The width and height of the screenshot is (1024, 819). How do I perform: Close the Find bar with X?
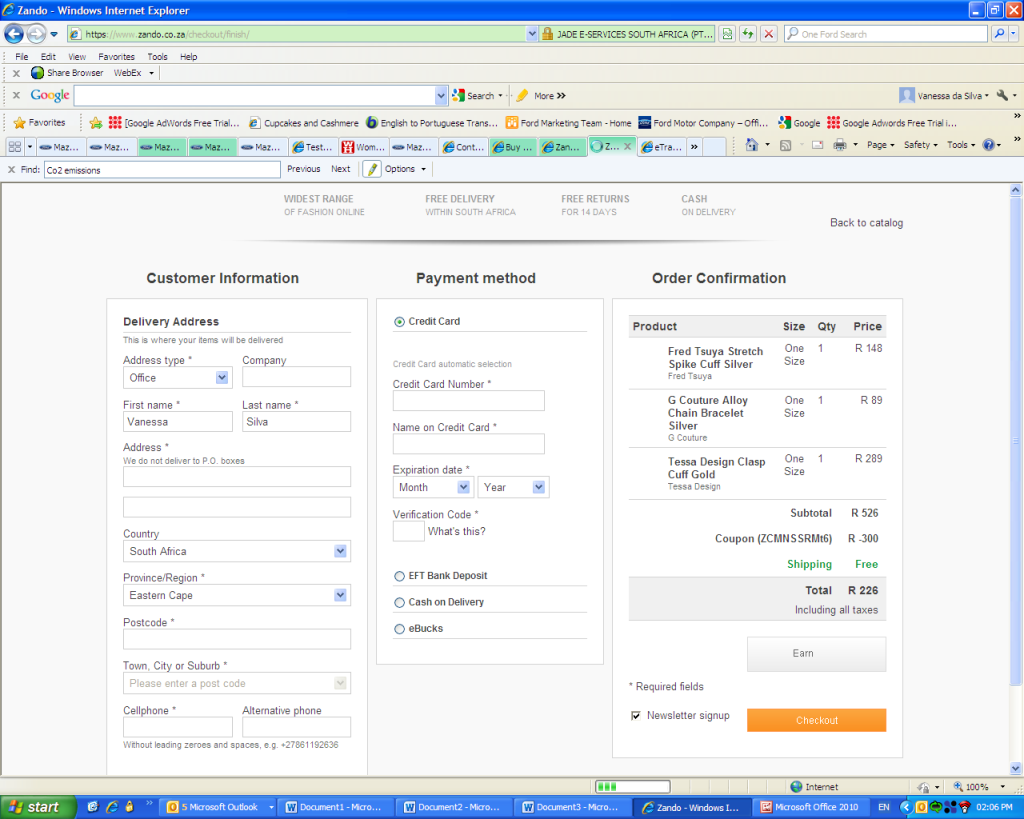pyautogui.click(x=11, y=169)
